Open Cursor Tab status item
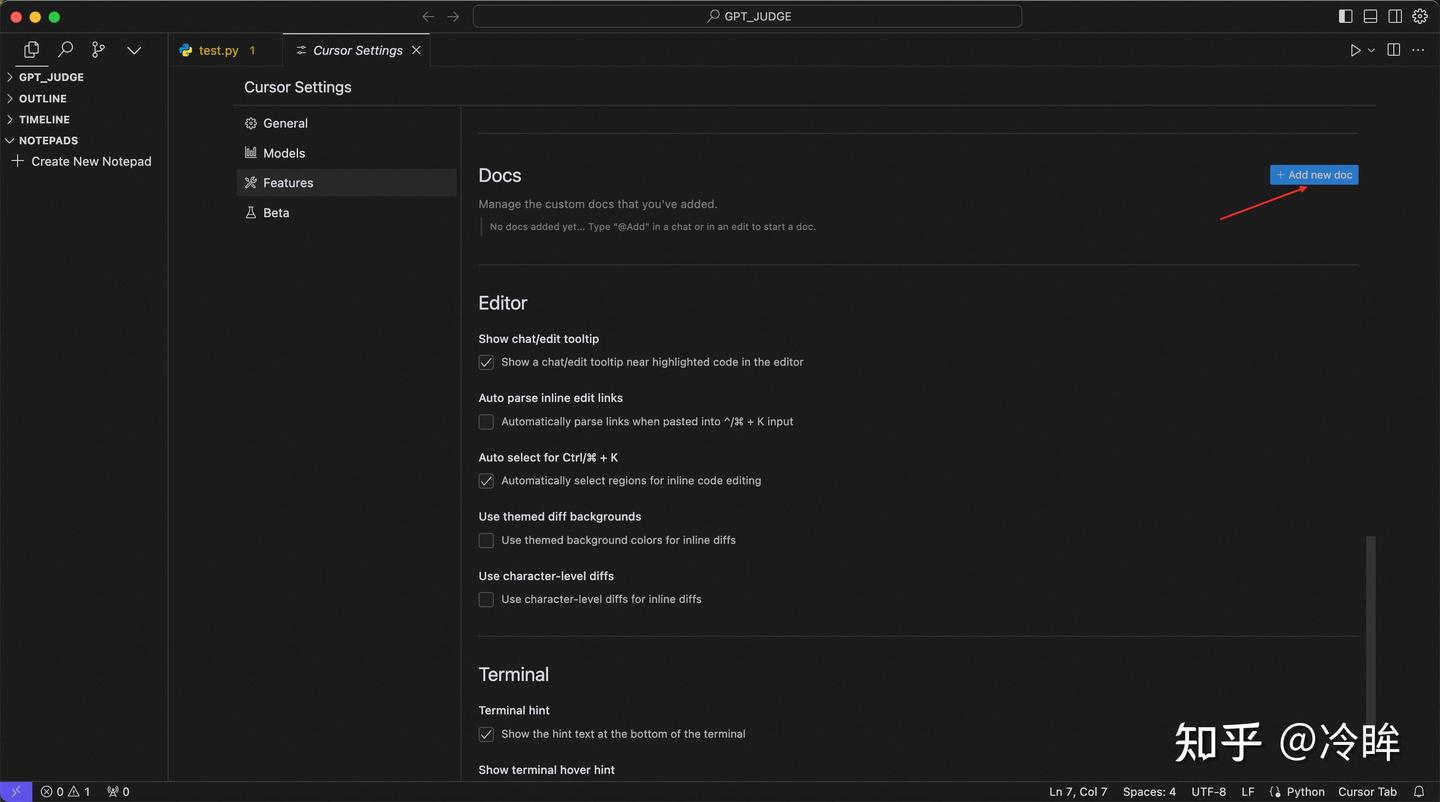Screen dimensions: 1440x802 [x=1367, y=791]
